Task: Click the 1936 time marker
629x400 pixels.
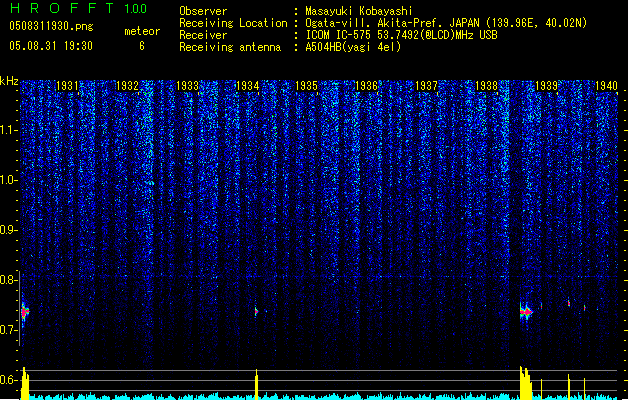Action: pyautogui.click(x=367, y=85)
